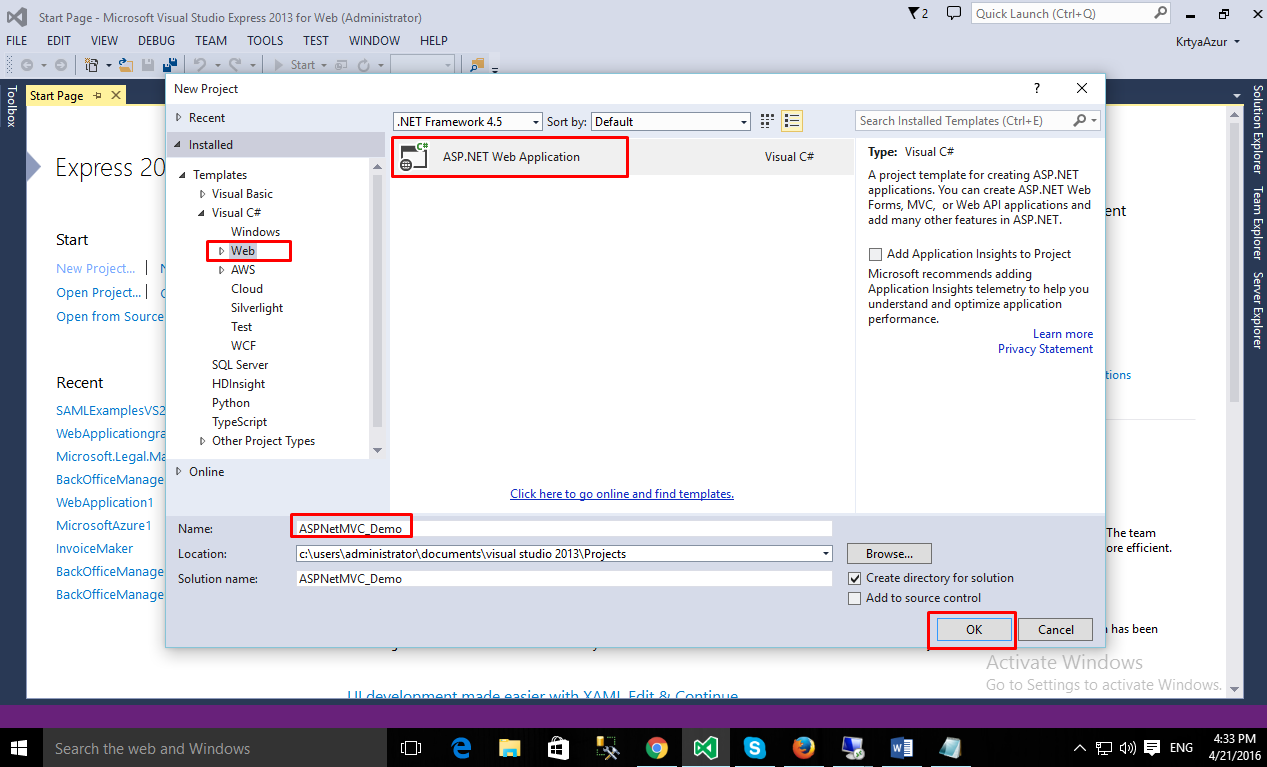Open the Location path dropdown
The height and width of the screenshot is (767, 1267).
[826, 553]
